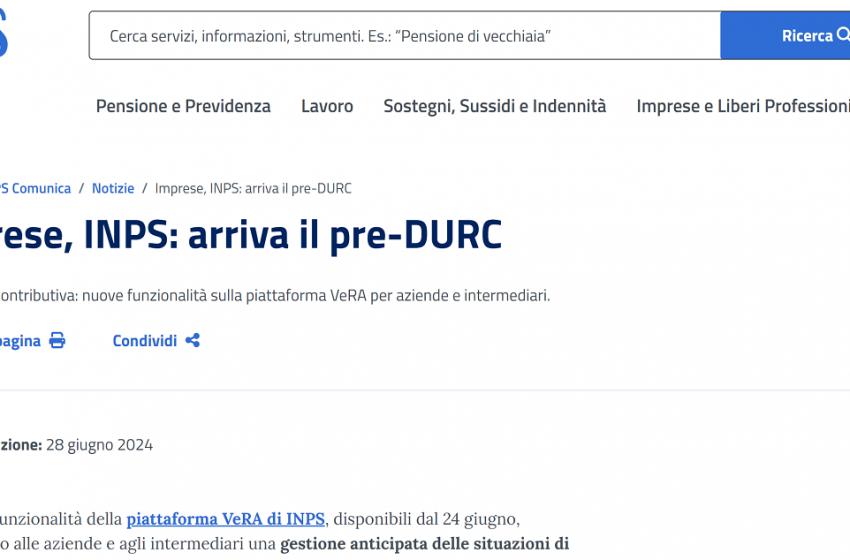Click the magnifying glass icon beside Ricerca

(x=843, y=36)
